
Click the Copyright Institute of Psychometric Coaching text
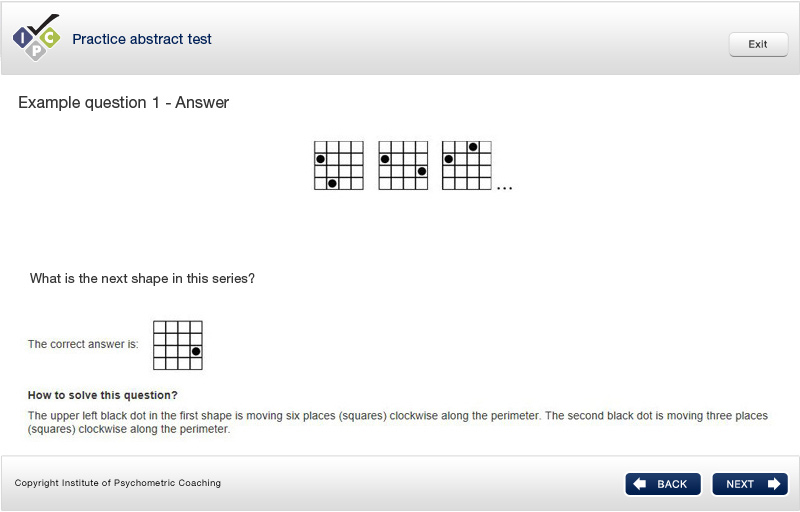click(118, 483)
